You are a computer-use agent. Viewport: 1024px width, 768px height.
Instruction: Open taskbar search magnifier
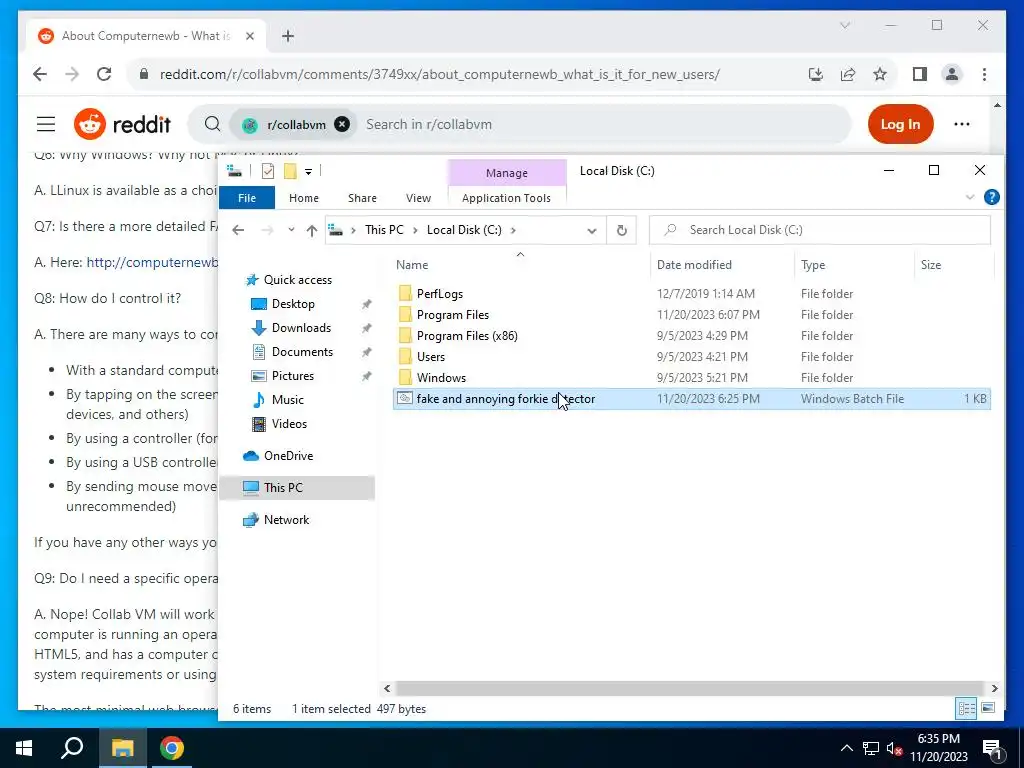click(x=72, y=748)
